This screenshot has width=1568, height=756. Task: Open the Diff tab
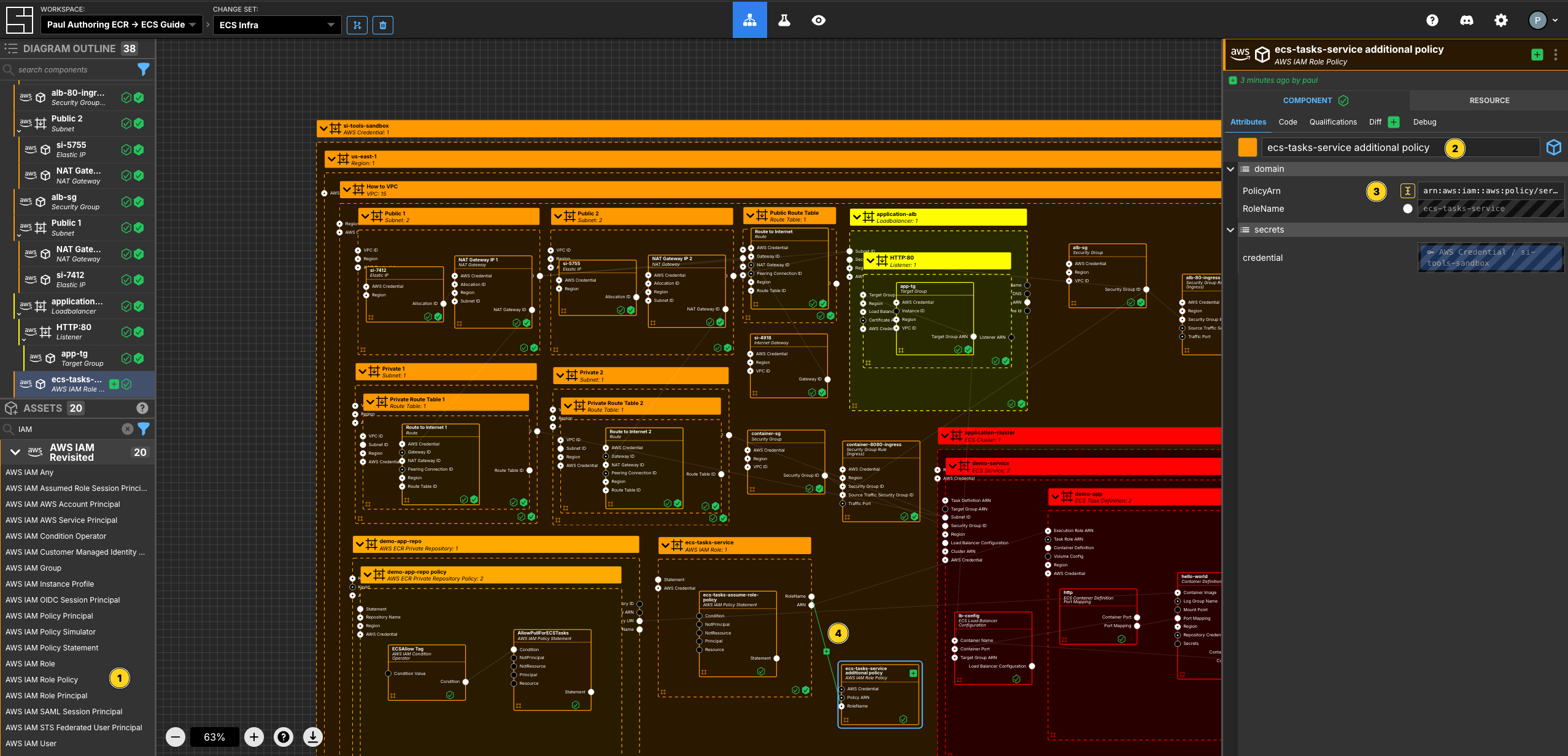[x=1375, y=122]
